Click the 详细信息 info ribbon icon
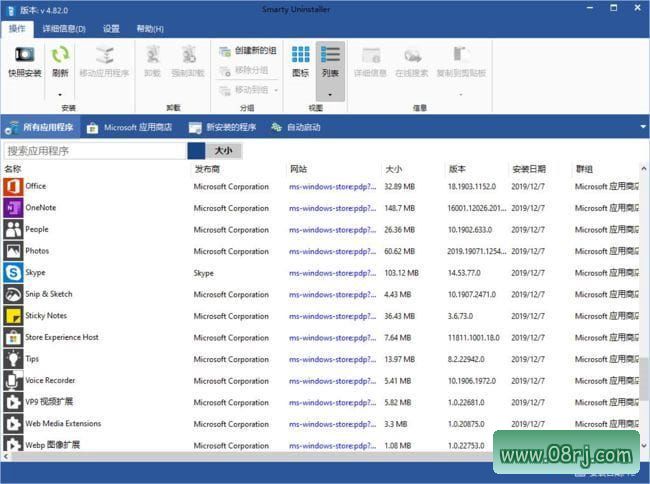650x484 pixels. tap(371, 55)
